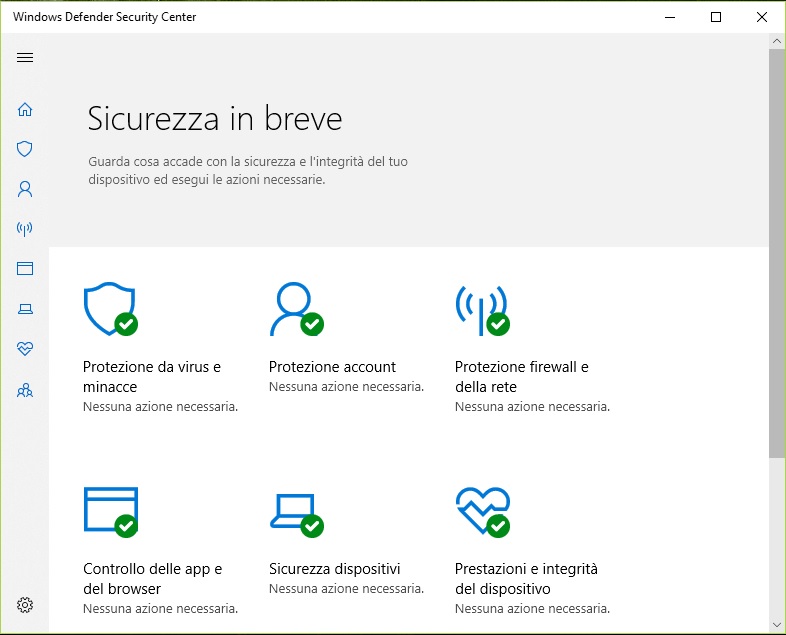
Task: Click the Sicurezza in breve heading
Action: (x=215, y=119)
